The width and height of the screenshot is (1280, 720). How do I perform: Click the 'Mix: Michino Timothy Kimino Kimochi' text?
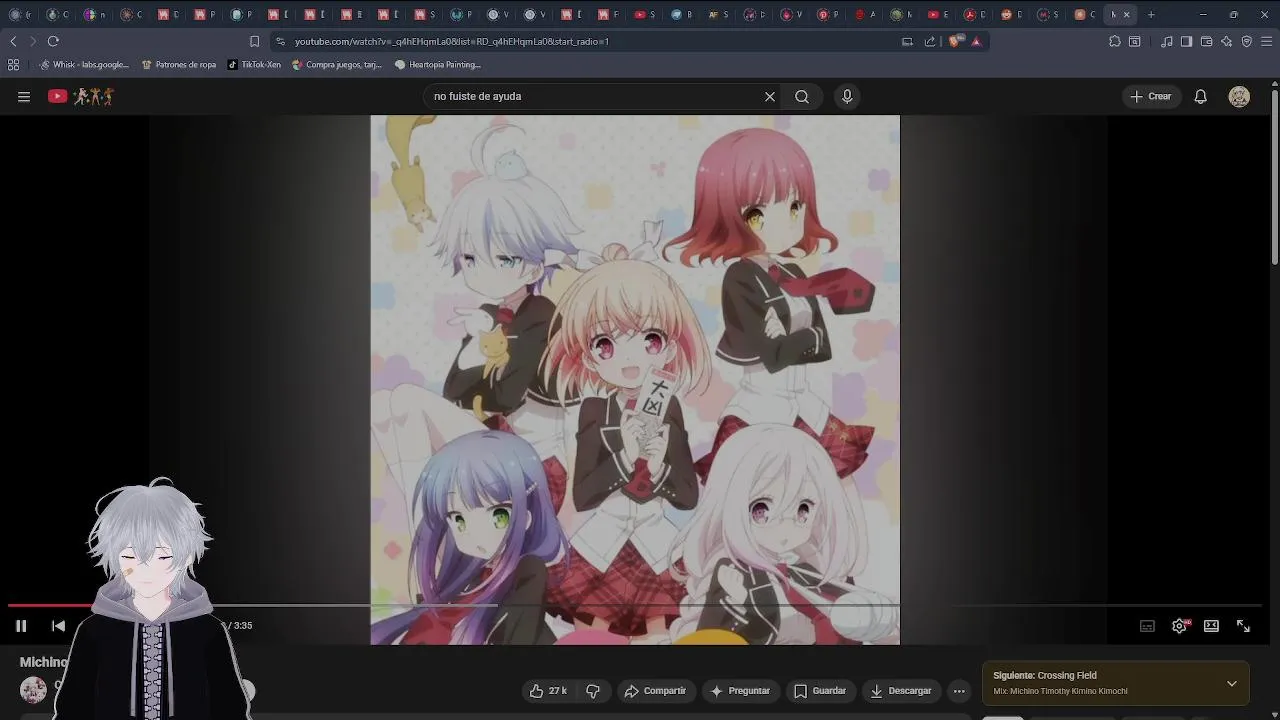coord(1060,691)
